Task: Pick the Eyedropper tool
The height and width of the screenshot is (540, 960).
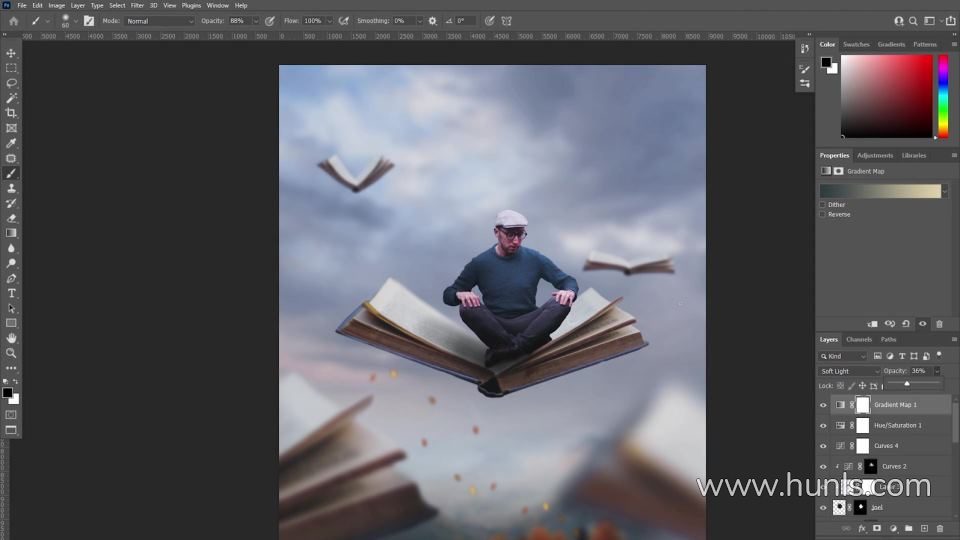Action: click(x=11, y=143)
